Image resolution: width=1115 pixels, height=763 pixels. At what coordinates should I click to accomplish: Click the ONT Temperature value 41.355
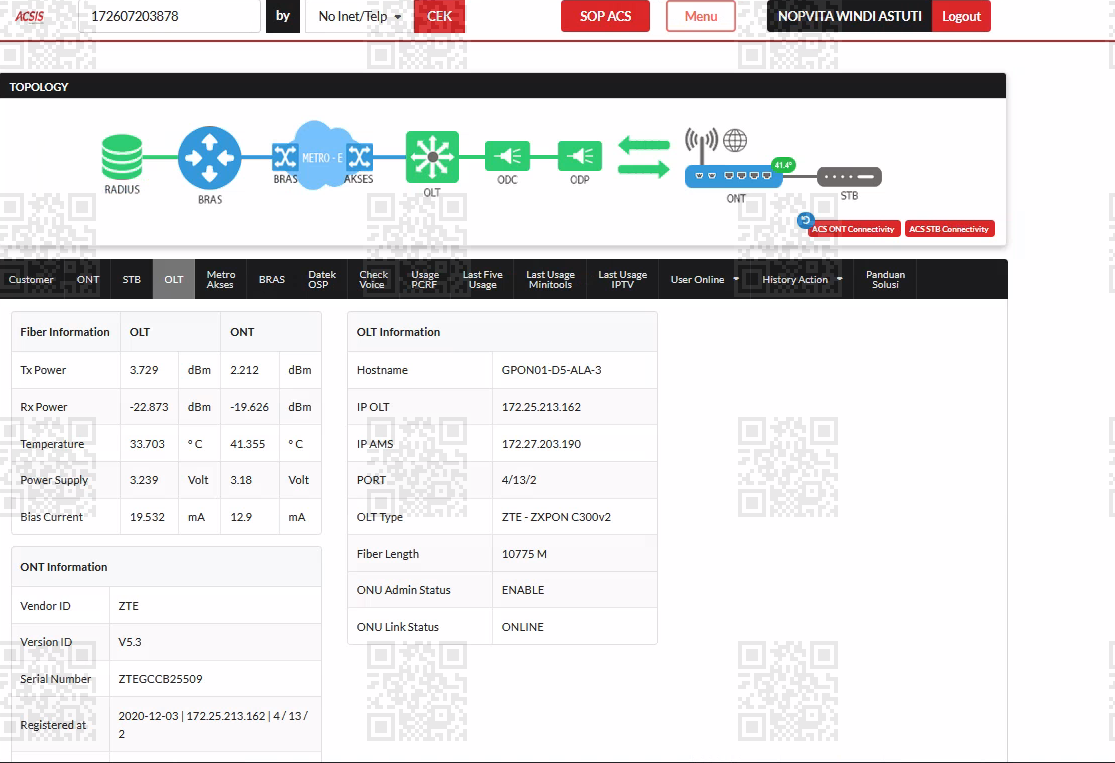tap(247, 444)
